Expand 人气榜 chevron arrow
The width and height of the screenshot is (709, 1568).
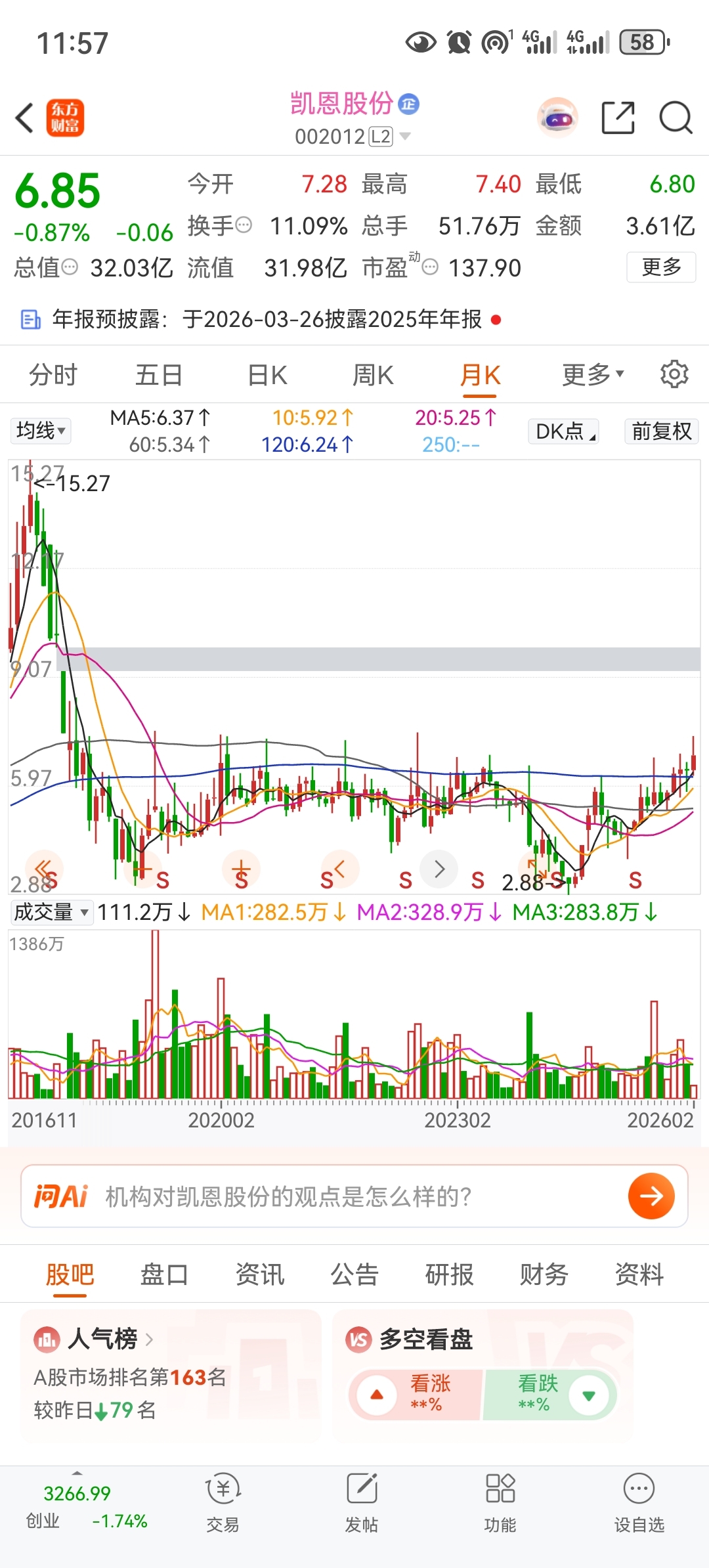coord(149,1339)
